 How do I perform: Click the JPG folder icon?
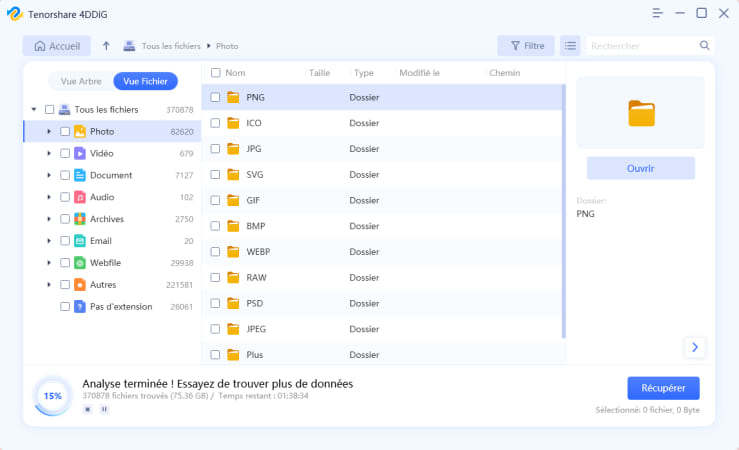[233, 149]
